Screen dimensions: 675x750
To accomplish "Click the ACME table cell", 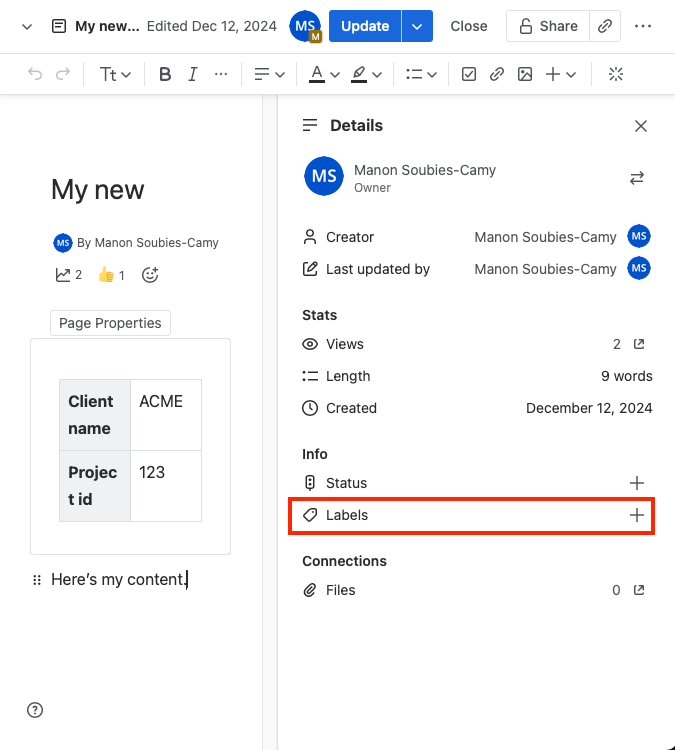I will click(166, 415).
